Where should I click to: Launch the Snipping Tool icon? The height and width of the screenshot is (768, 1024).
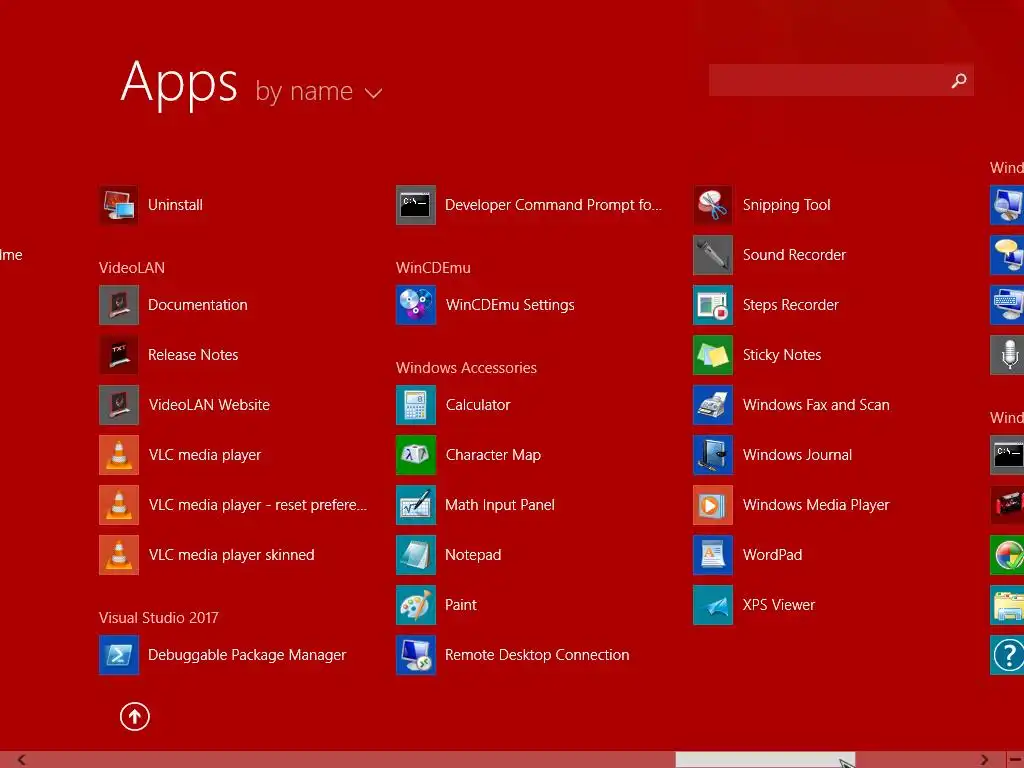713,205
